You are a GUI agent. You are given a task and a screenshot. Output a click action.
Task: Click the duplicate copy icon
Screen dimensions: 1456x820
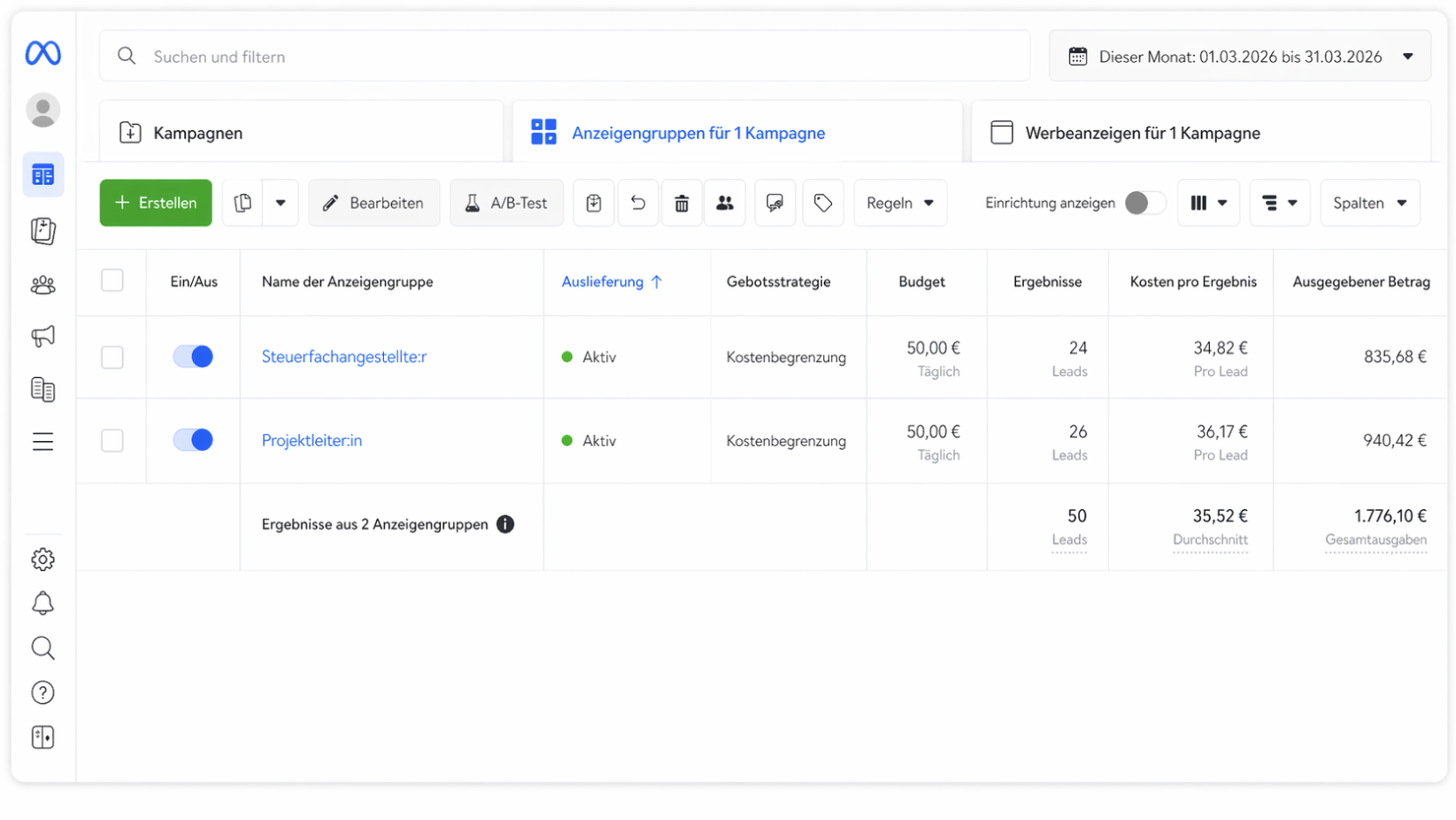(x=243, y=203)
